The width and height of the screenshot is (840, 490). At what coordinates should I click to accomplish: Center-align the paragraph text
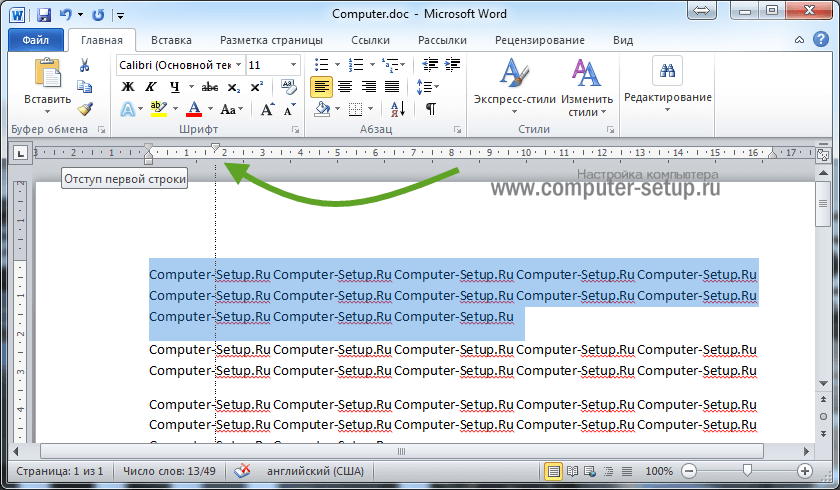click(345, 87)
